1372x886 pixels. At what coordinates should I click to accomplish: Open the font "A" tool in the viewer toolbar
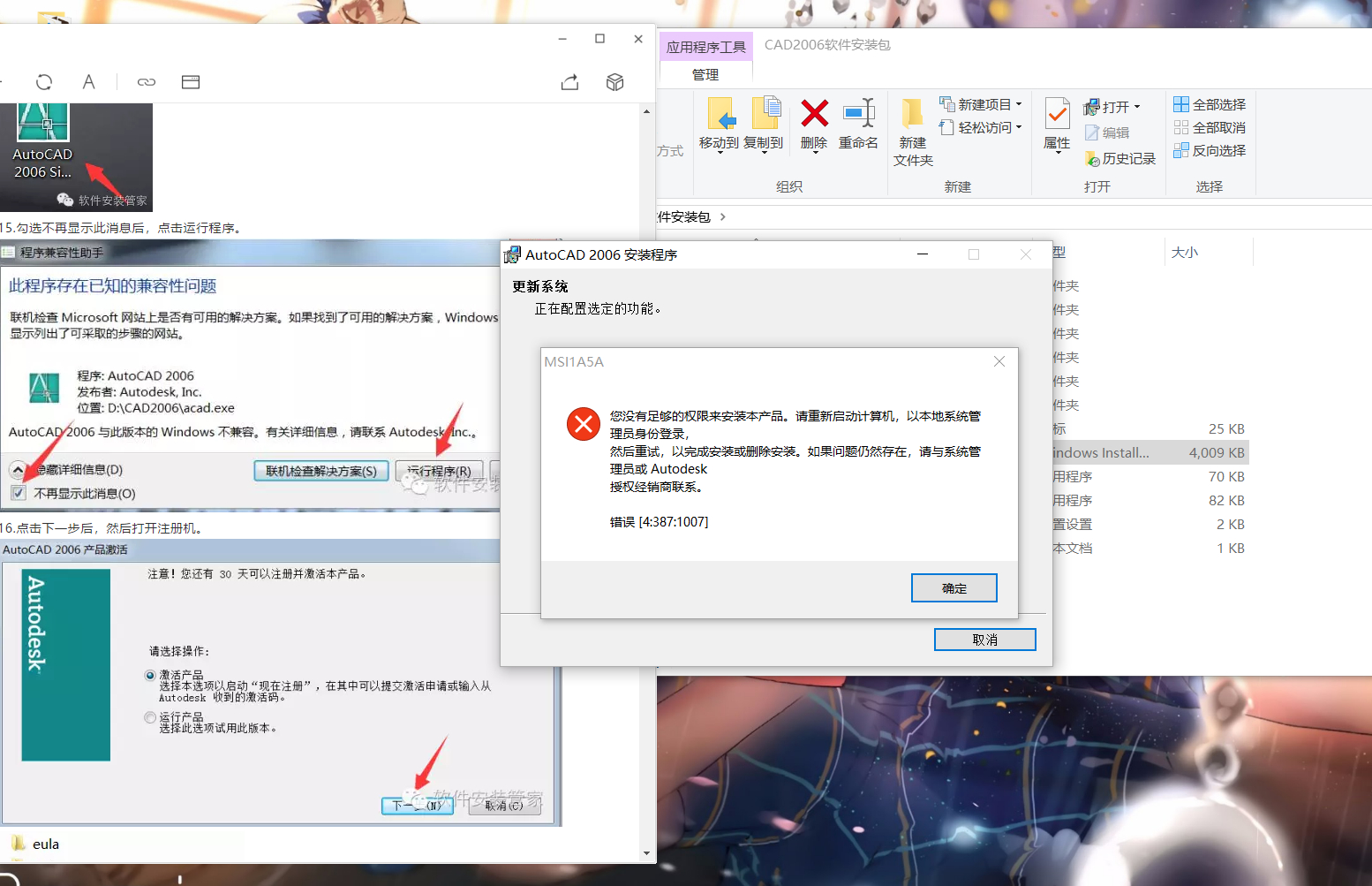(x=88, y=82)
